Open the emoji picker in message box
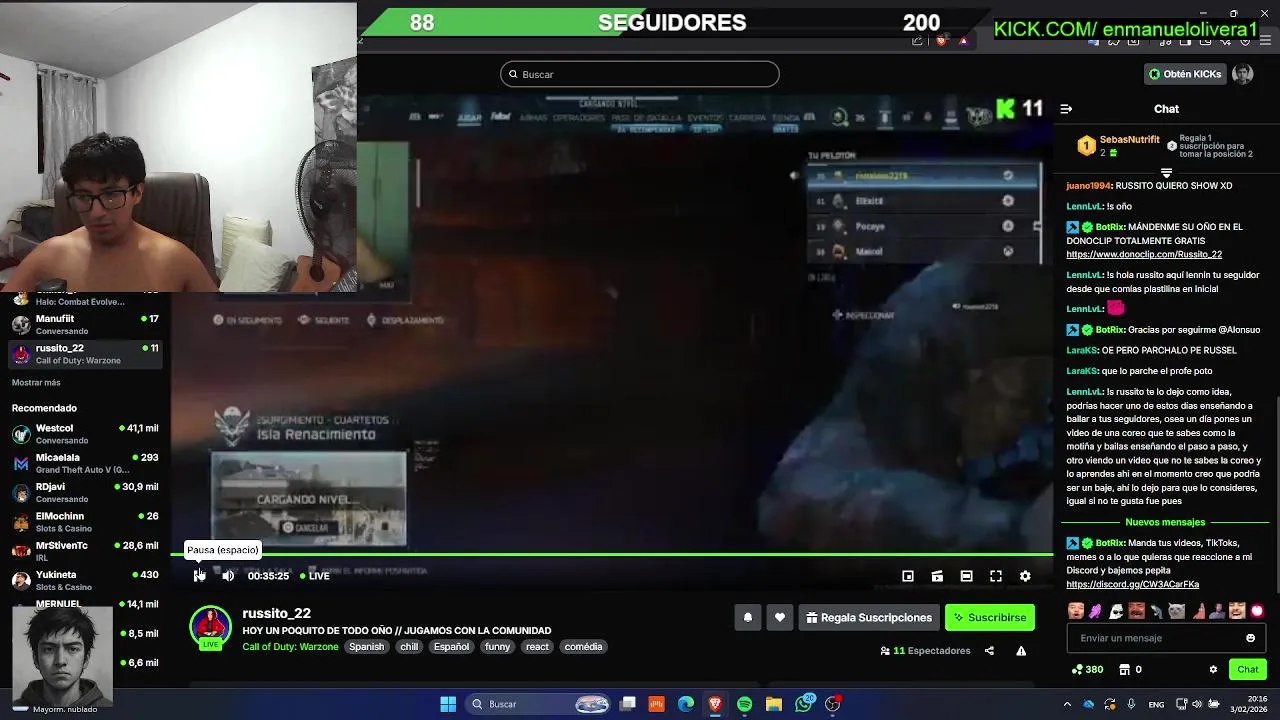 pos(1250,638)
